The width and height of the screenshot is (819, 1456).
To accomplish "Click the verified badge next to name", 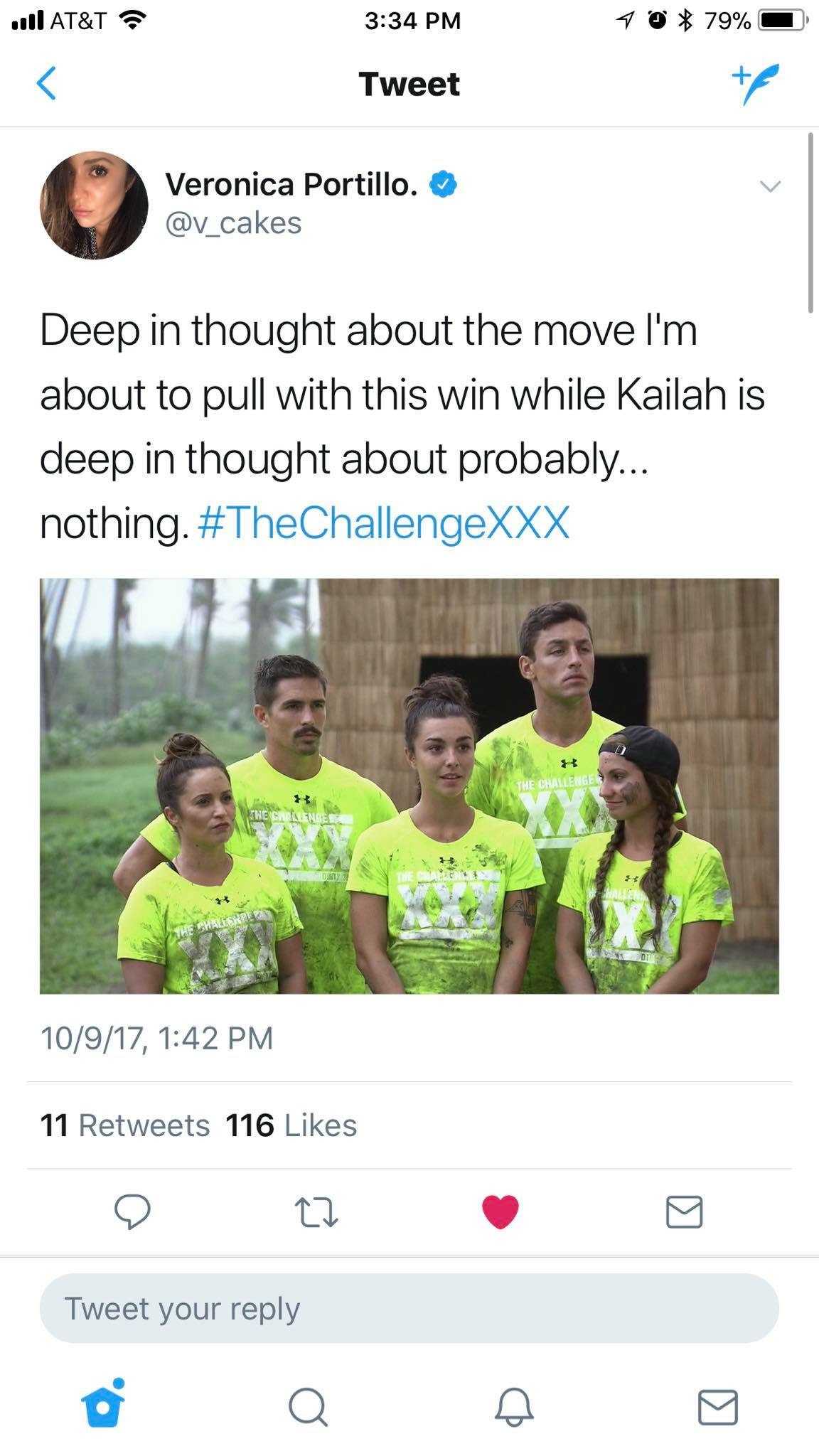I will pyautogui.click(x=442, y=185).
